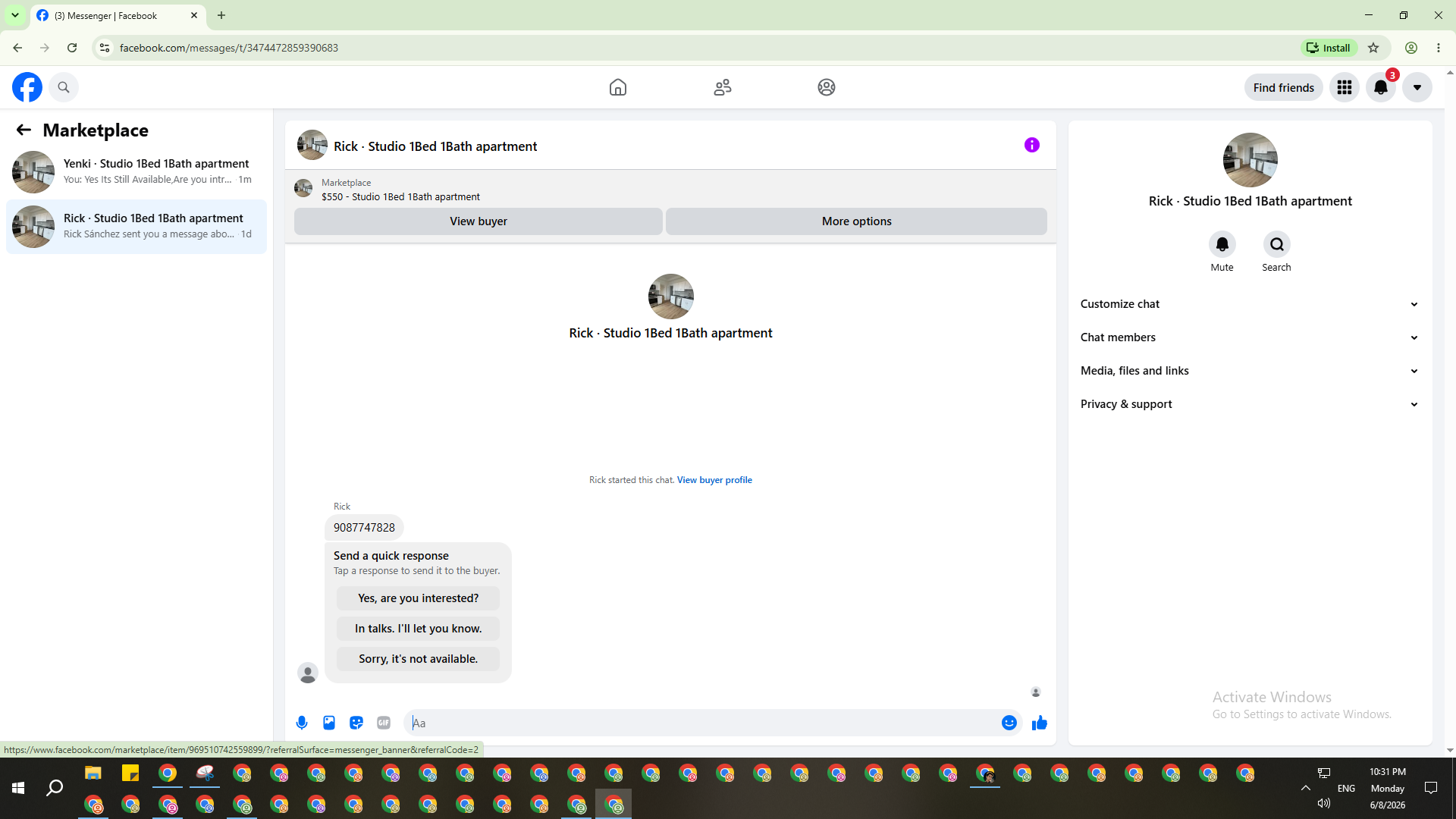Click the ENG language indicator
Viewport: 1456px width, 819px height.
[1346, 789]
